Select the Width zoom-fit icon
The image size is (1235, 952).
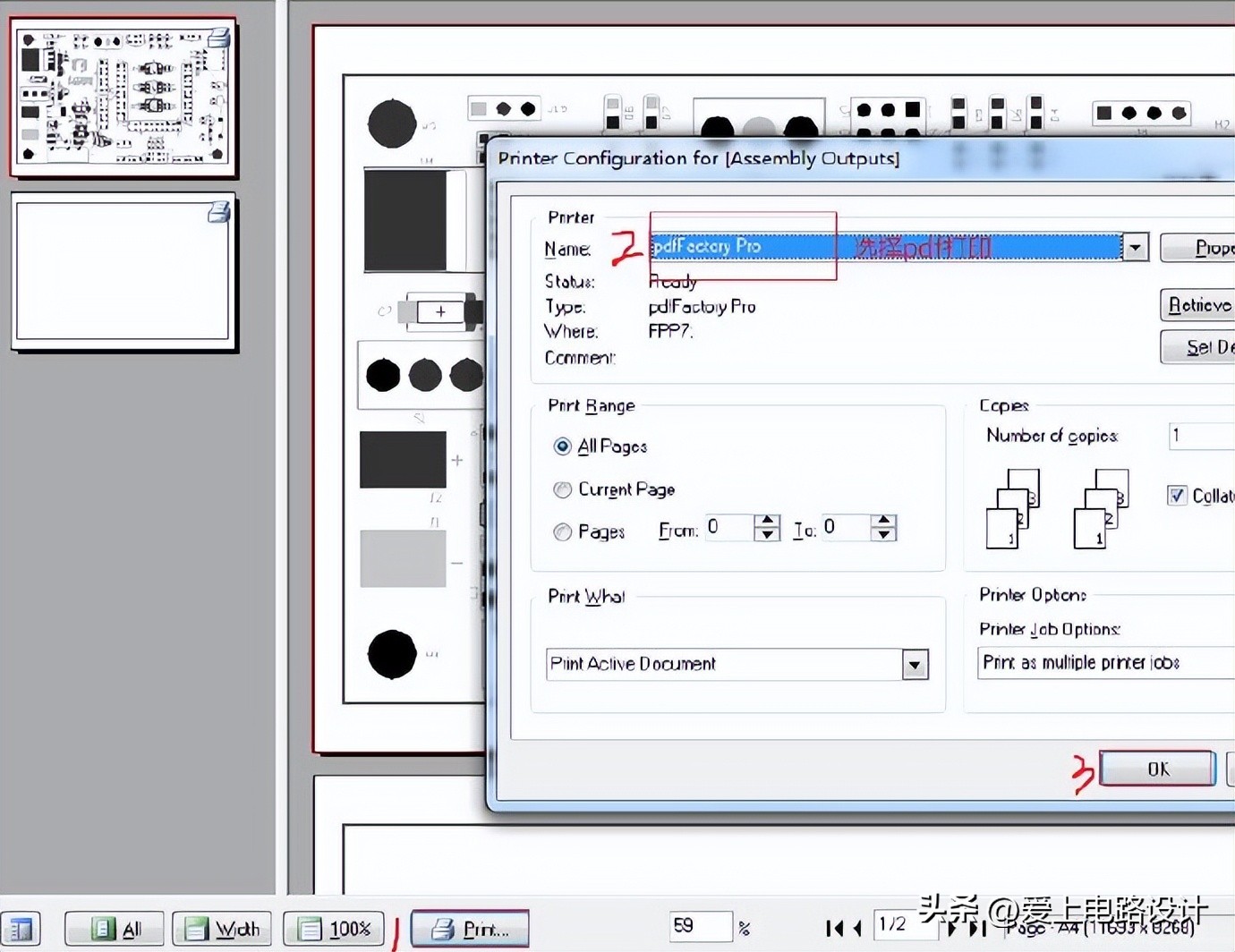coord(221,928)
